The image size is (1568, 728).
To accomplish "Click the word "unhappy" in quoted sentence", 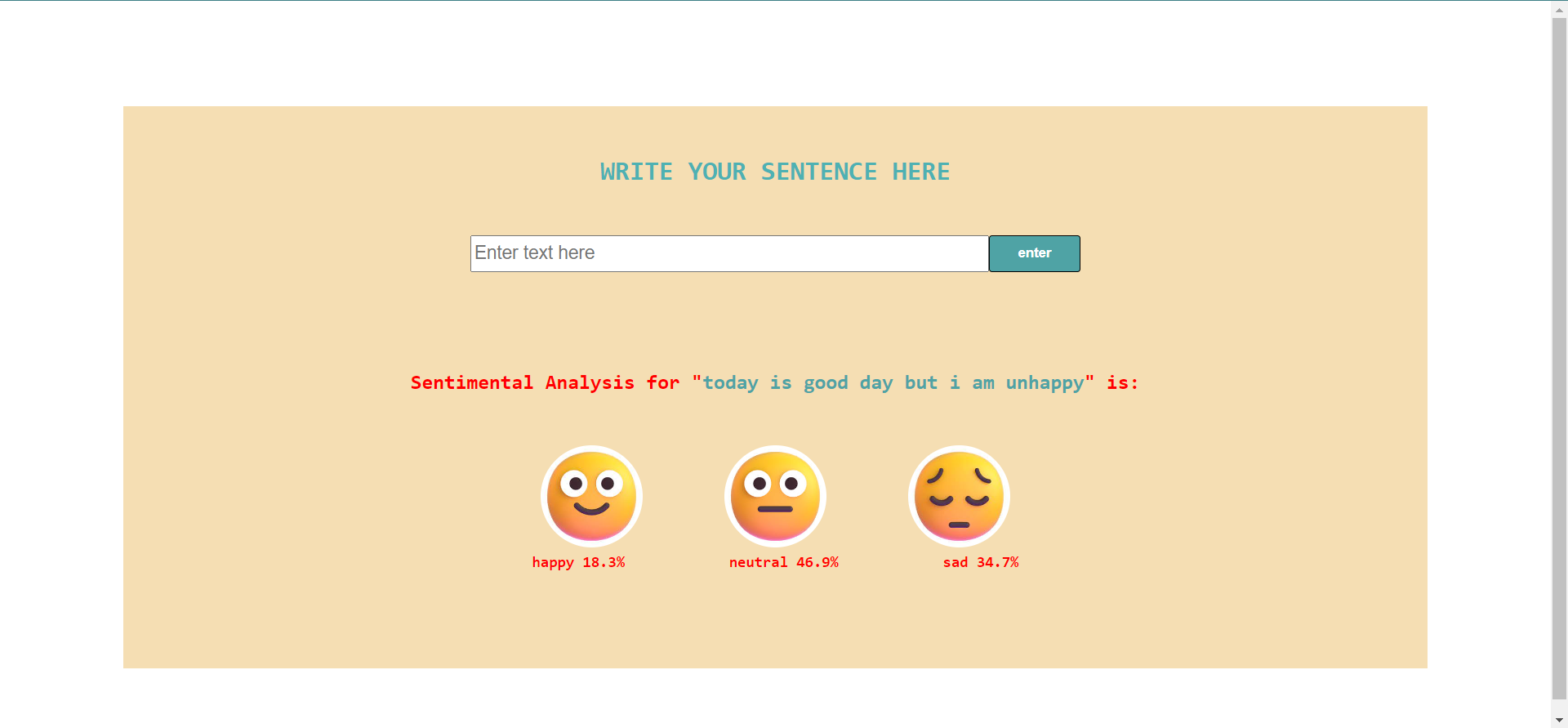I will coord(1045,382).
